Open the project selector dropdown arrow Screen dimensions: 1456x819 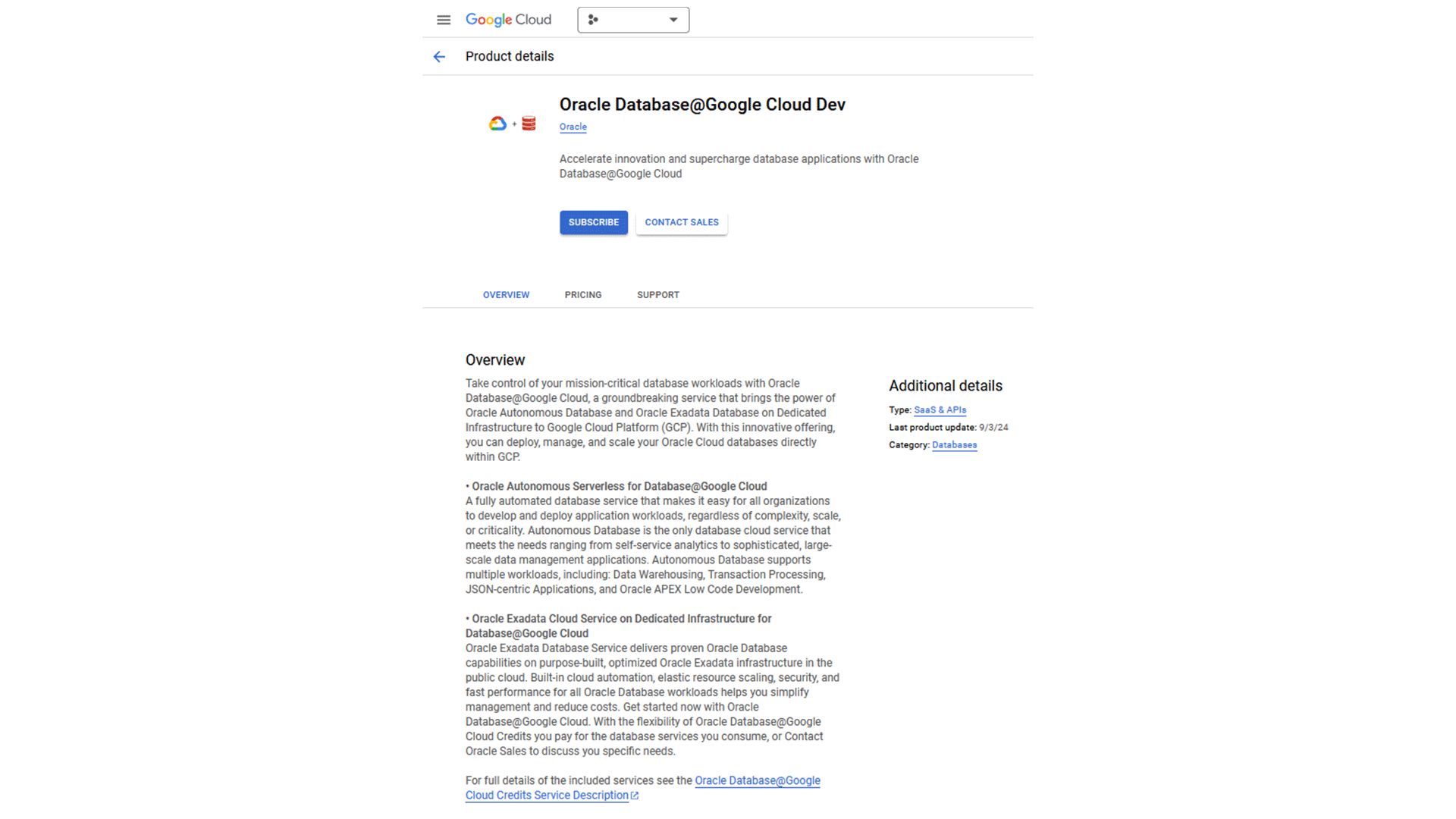tap(672, 20)
